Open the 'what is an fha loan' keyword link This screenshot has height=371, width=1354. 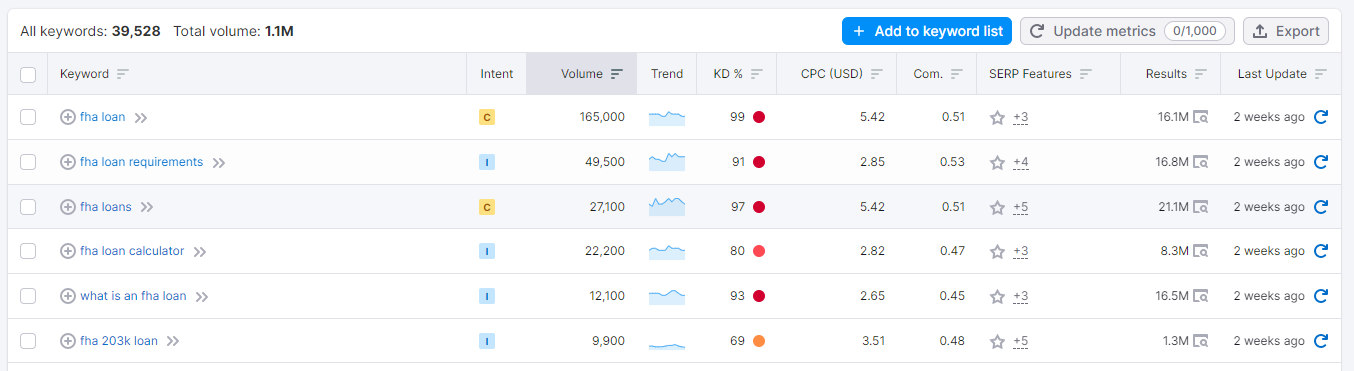[x=133, y=296]
